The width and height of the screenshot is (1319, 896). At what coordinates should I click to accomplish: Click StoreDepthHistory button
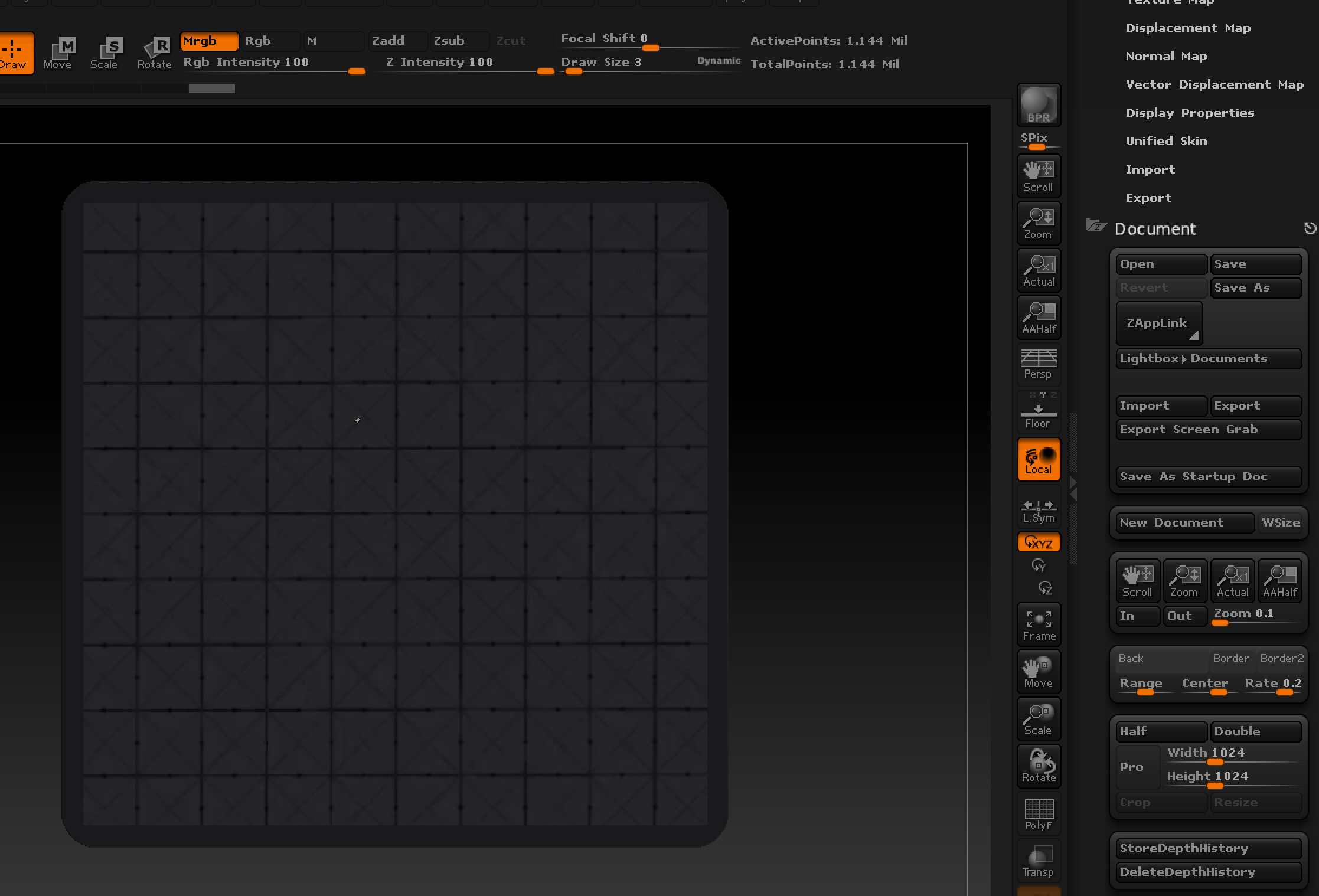pyautogui.click(x=1209, y=849)
